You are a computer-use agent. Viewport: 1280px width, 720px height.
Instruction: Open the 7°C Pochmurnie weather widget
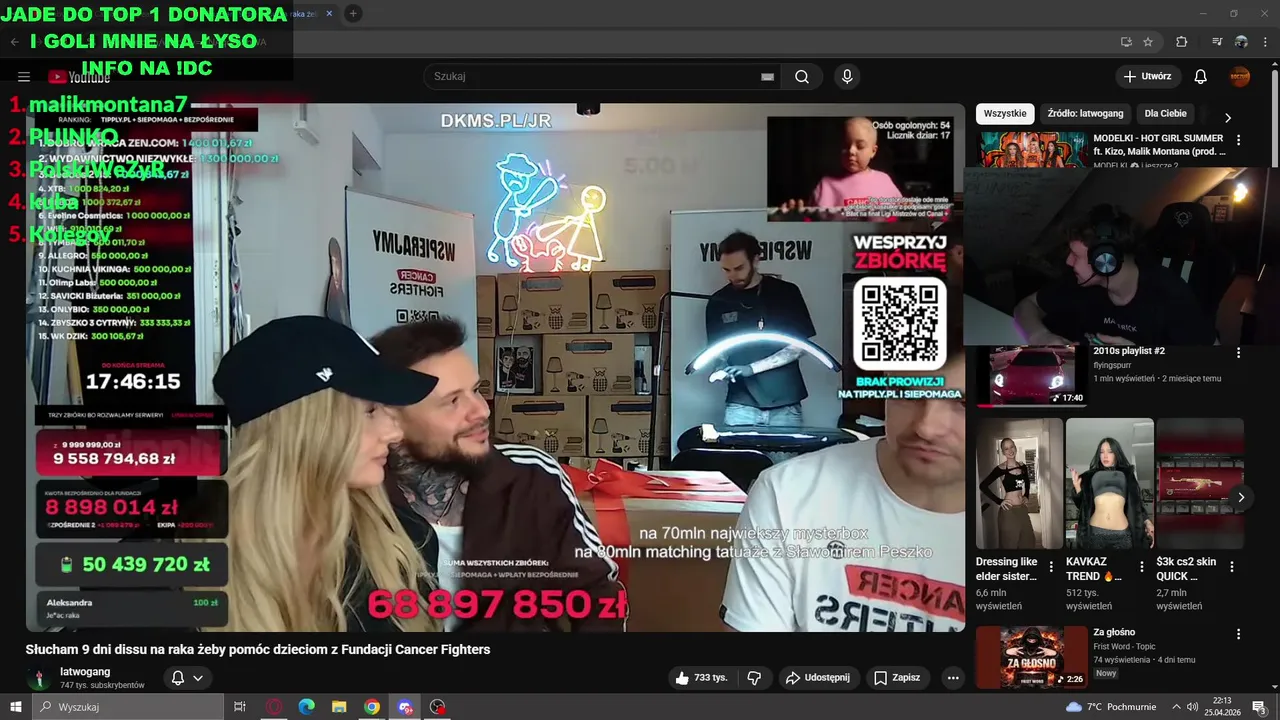tap(1111, 707)
